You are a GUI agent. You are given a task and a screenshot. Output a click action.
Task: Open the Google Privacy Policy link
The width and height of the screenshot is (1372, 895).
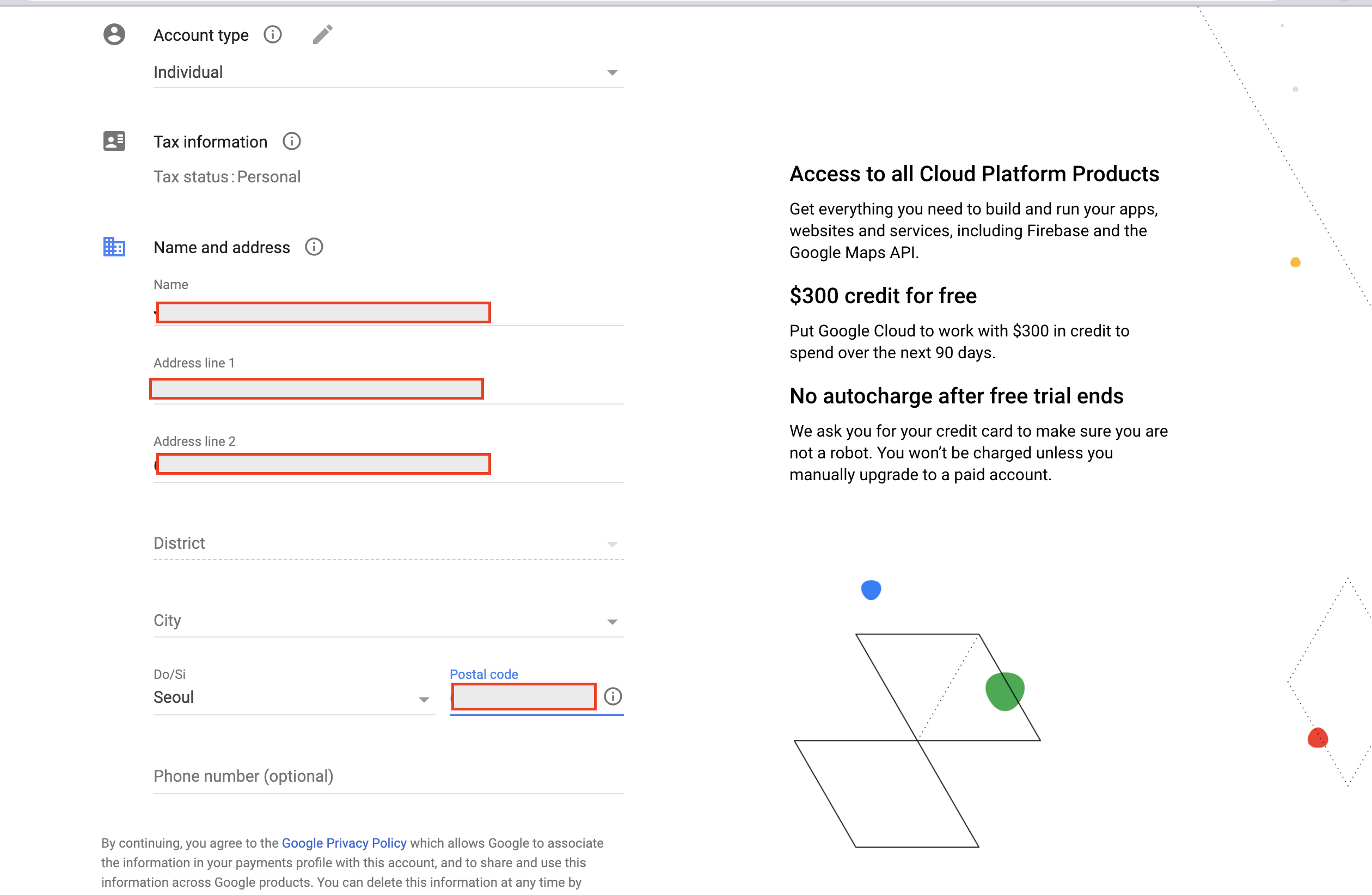point(344,843)
